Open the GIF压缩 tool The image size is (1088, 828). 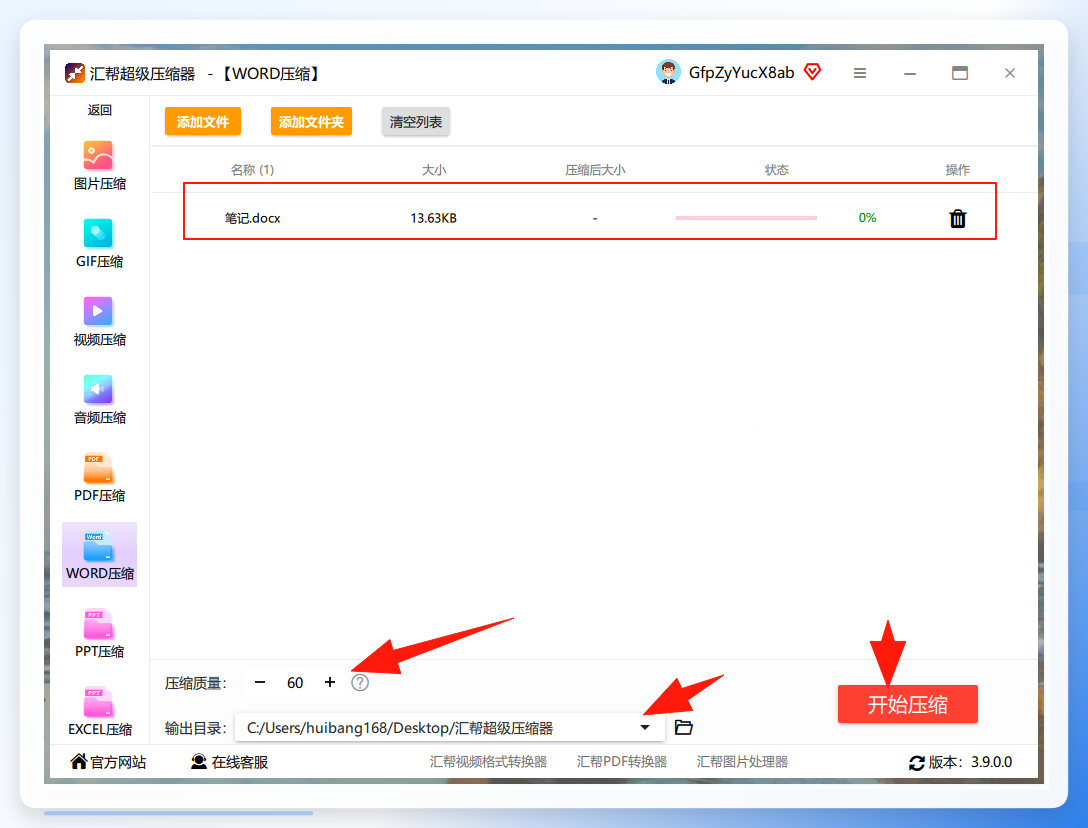(x=99, y=244)
